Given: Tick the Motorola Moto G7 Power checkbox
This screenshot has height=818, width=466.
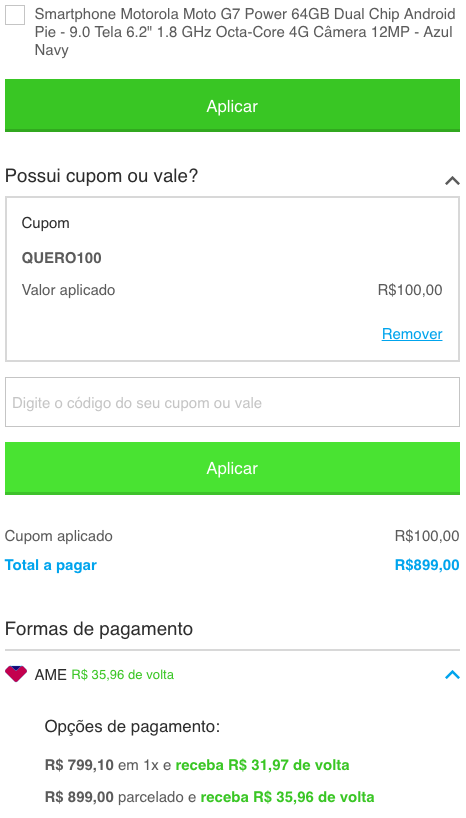Looking at the screenshot, I should tap(15, 15).
